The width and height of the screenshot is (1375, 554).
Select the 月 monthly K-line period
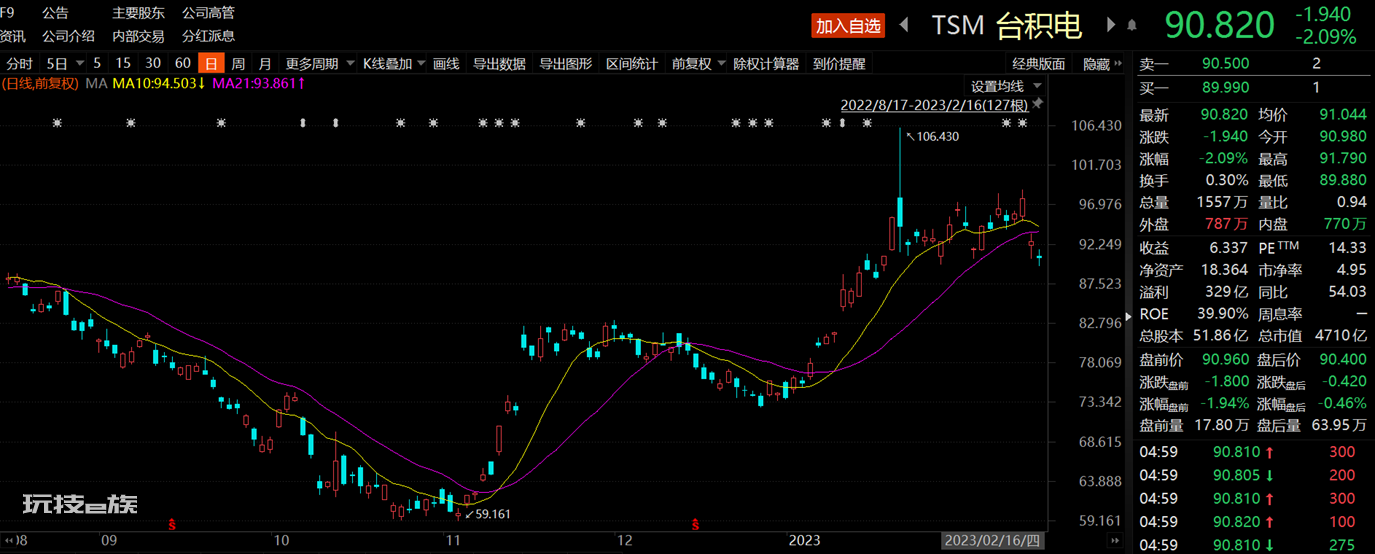(265, 64)
